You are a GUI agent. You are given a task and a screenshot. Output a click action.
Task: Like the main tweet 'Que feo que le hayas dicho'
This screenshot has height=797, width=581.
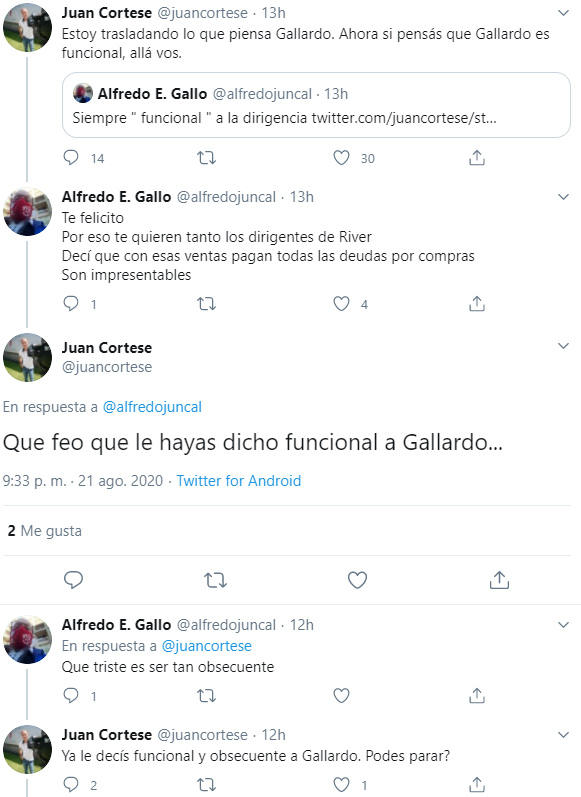point(357,579)
